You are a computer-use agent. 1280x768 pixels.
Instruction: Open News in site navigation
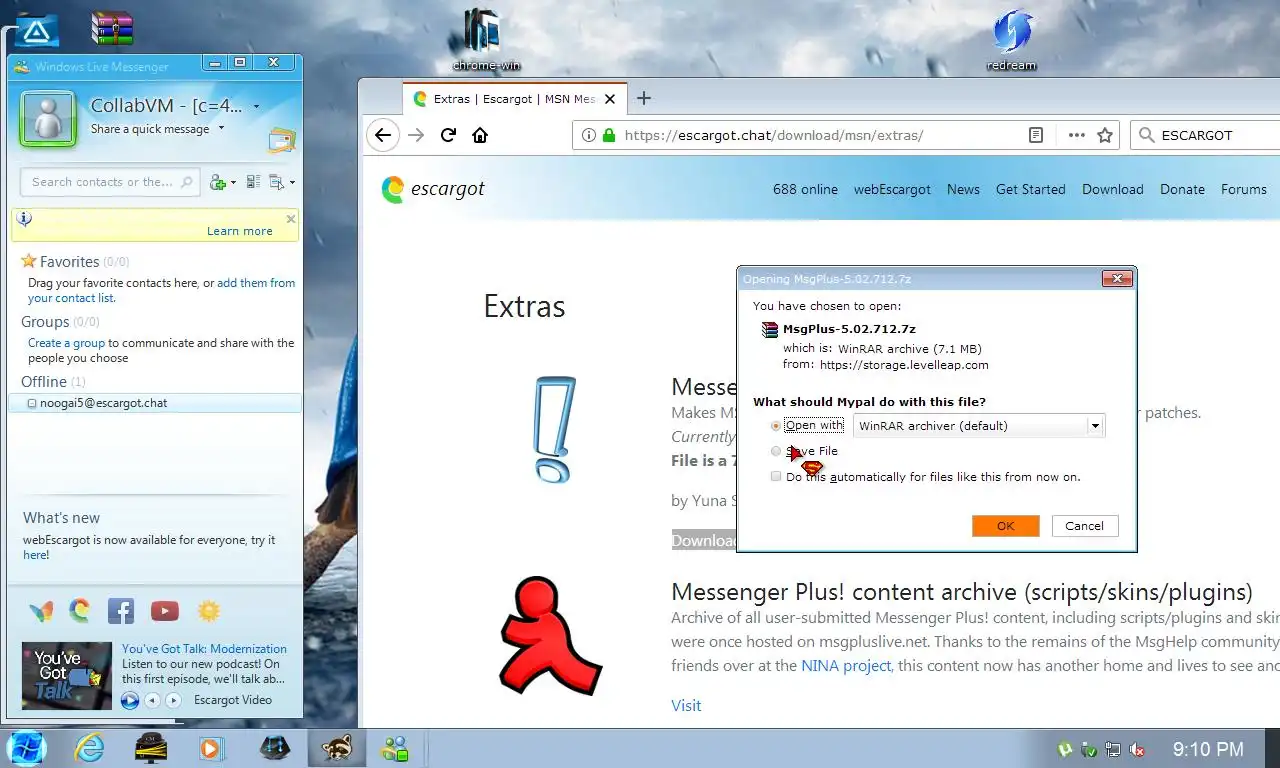(x=963, y=189)
